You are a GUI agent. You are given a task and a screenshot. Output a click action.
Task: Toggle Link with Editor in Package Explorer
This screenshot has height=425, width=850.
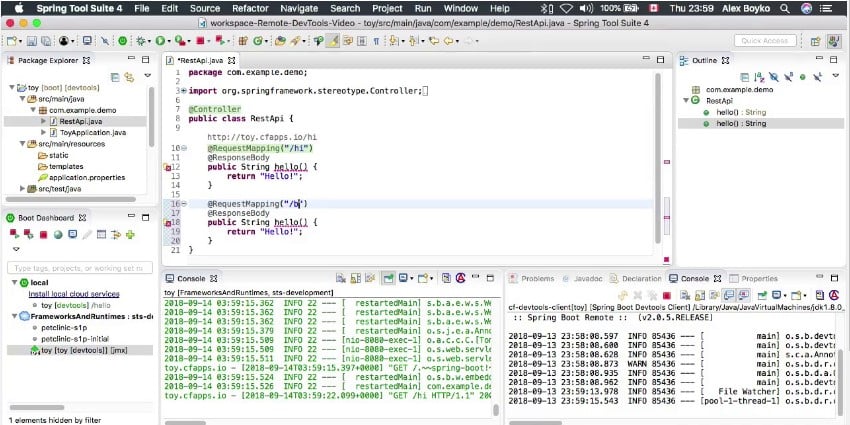click(x=129, y=78)
